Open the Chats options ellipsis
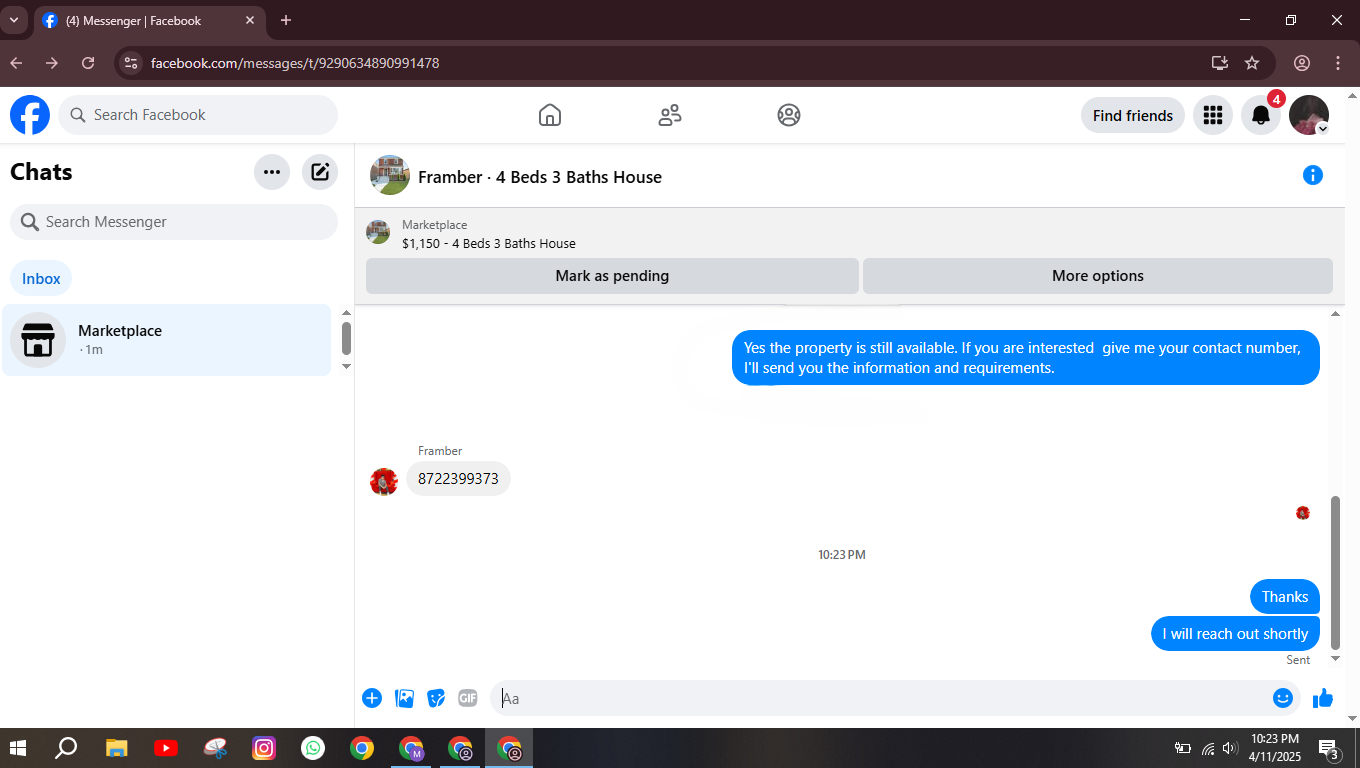This screenshot has width=1360, height=768. (272, 172)
